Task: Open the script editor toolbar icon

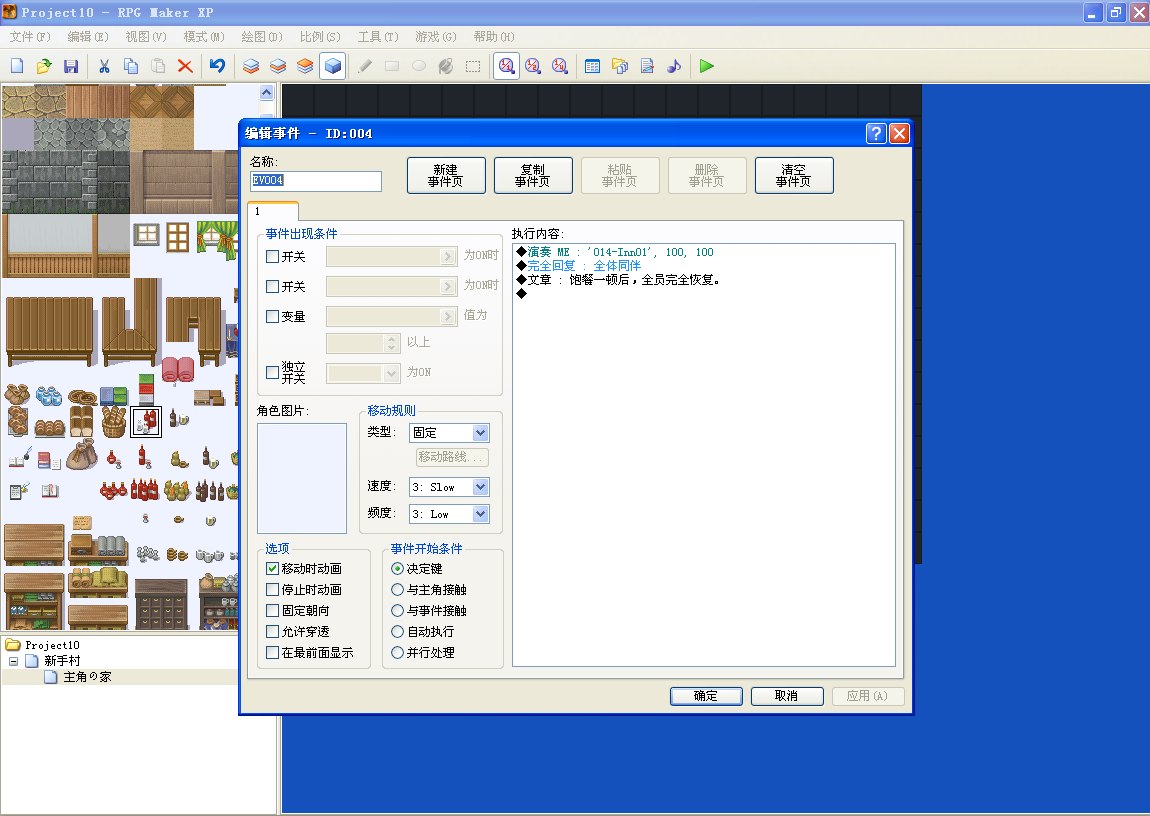Action: pyautogui.click(x=647, y=66)
